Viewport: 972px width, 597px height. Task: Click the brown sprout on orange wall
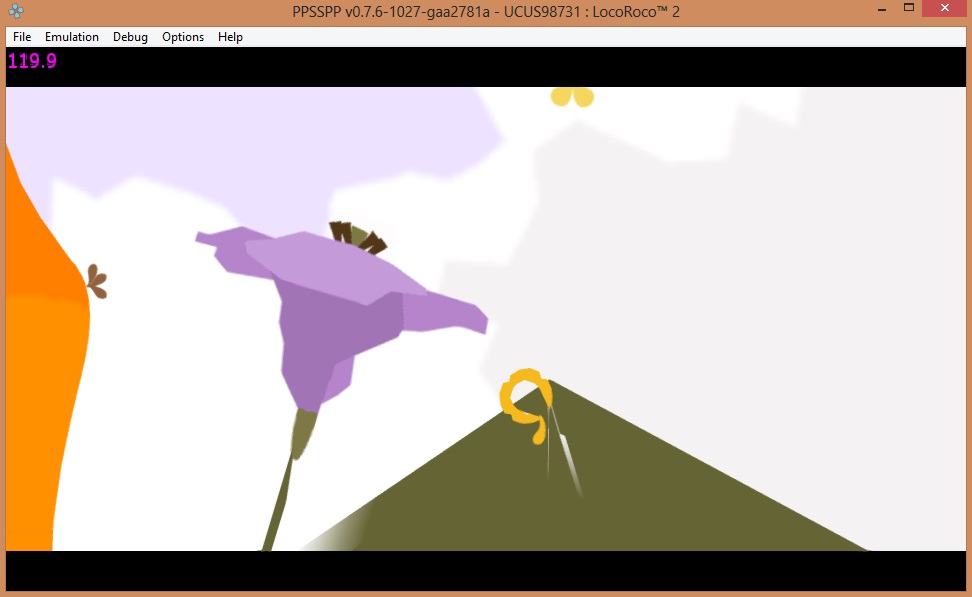[x=97, y=282]
